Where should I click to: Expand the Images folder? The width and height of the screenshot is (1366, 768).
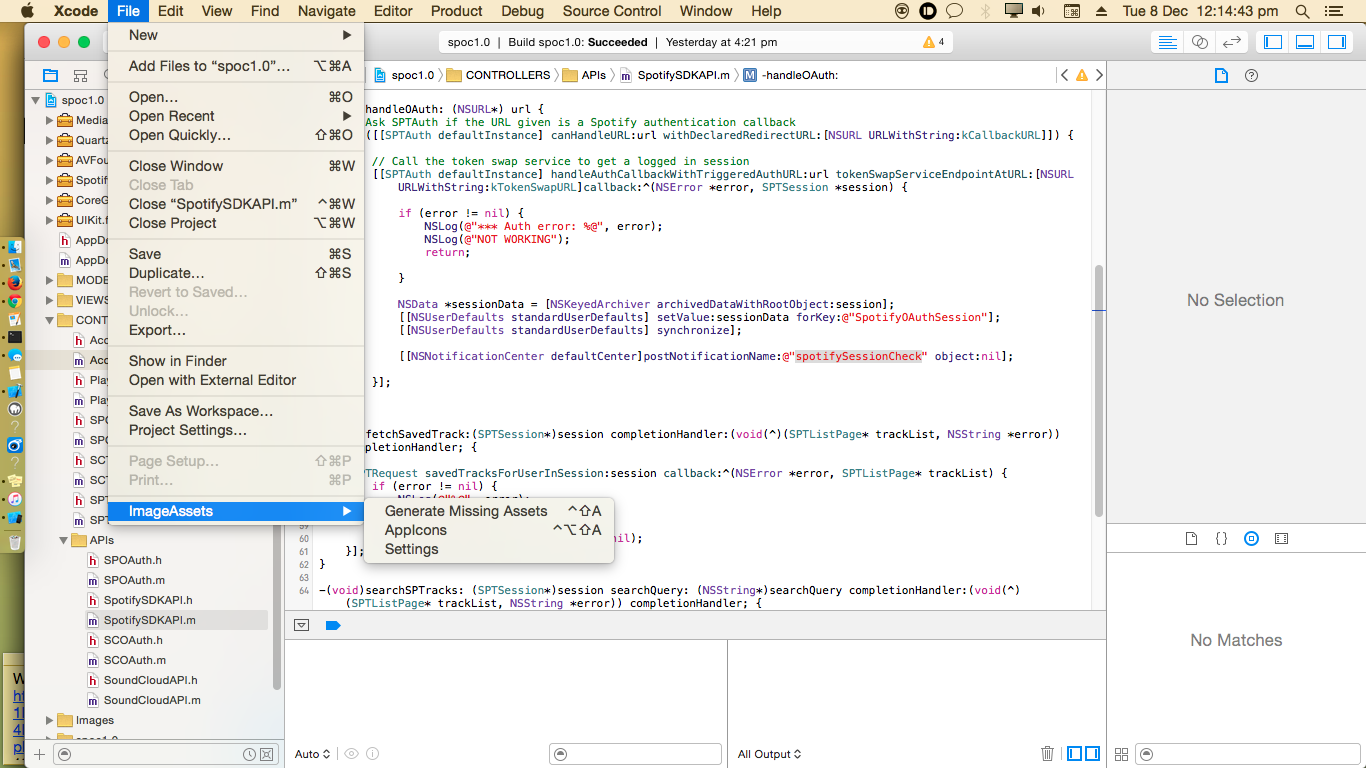click(x=50, y=720)
